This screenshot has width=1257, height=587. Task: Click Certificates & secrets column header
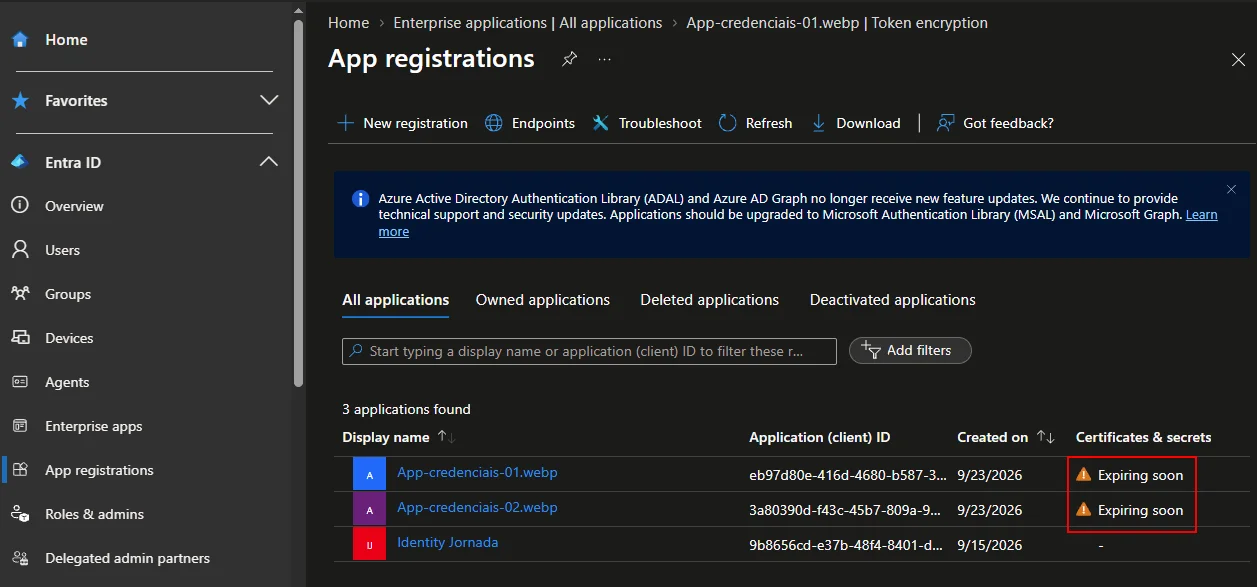[x=1143, y=437]
